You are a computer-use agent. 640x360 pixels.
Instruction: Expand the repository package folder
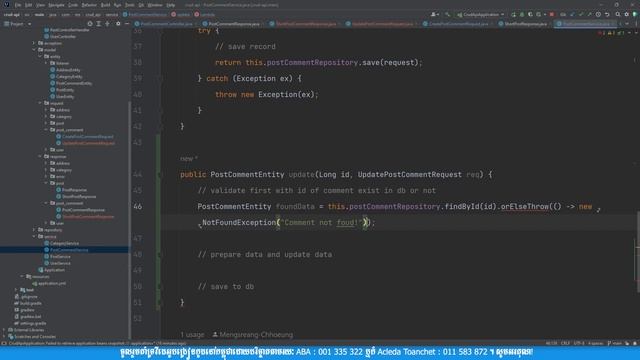[x=34, y=230]
